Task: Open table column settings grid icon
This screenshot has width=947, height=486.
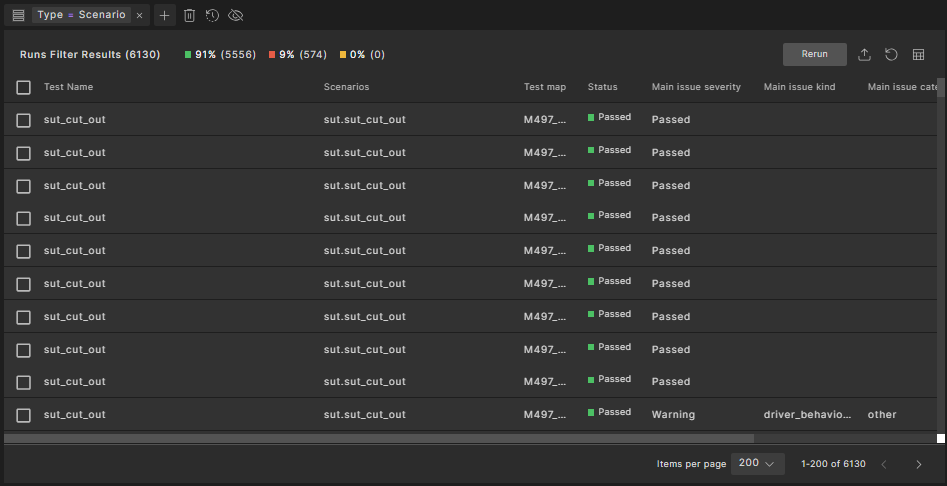Action: pos(918,54)
